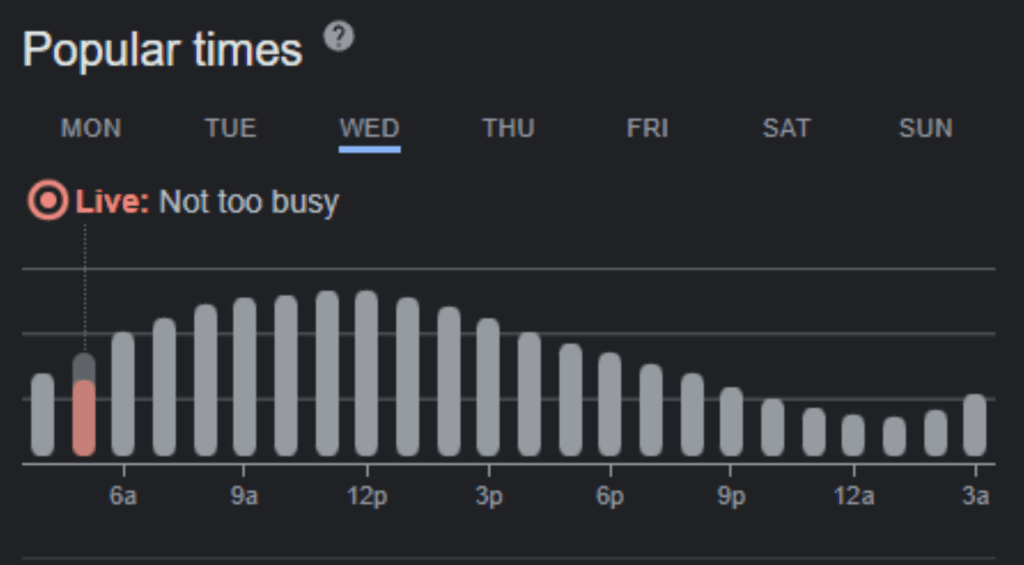Select the bar above 3p

point(488,387)
